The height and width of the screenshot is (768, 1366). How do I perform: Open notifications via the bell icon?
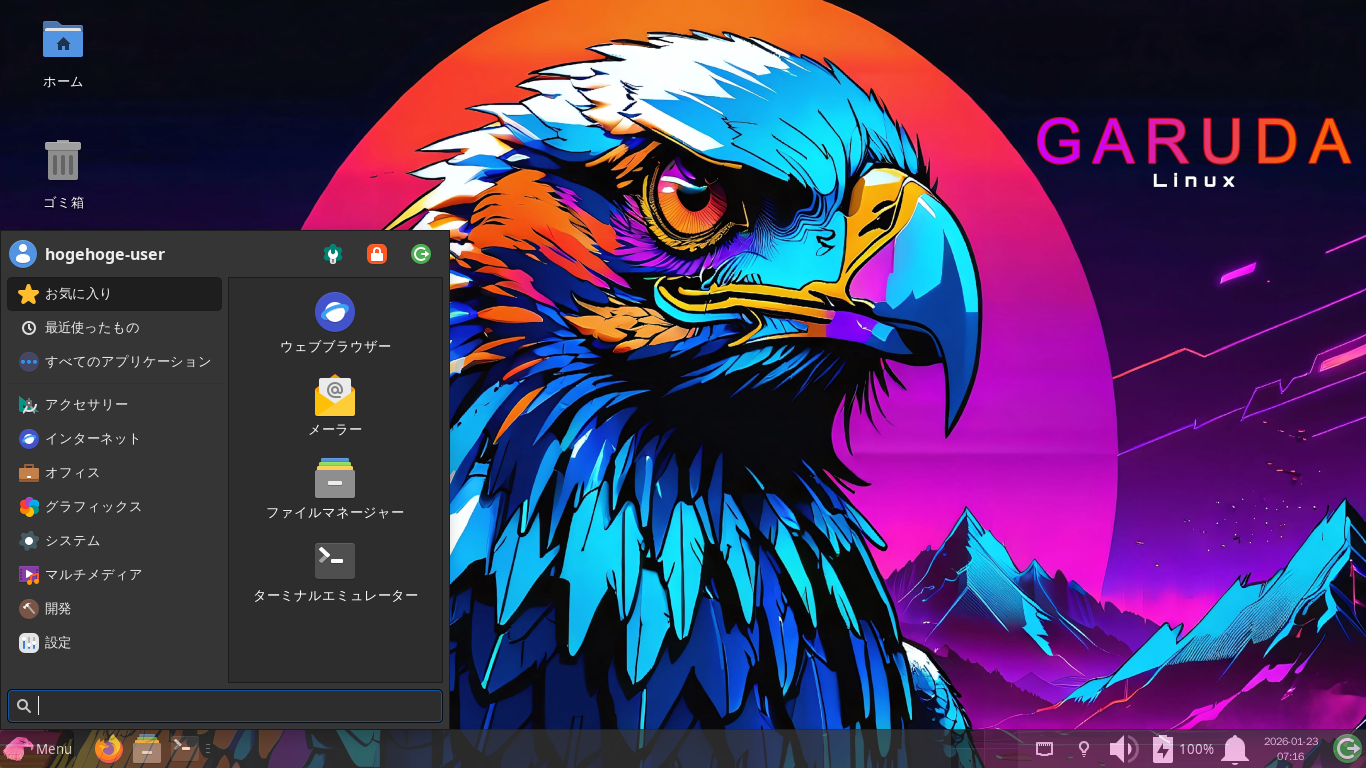pyautogui.click(x=1235, y=748)
